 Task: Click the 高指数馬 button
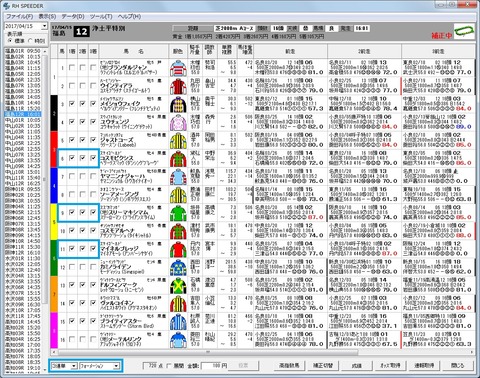point(289,366)
